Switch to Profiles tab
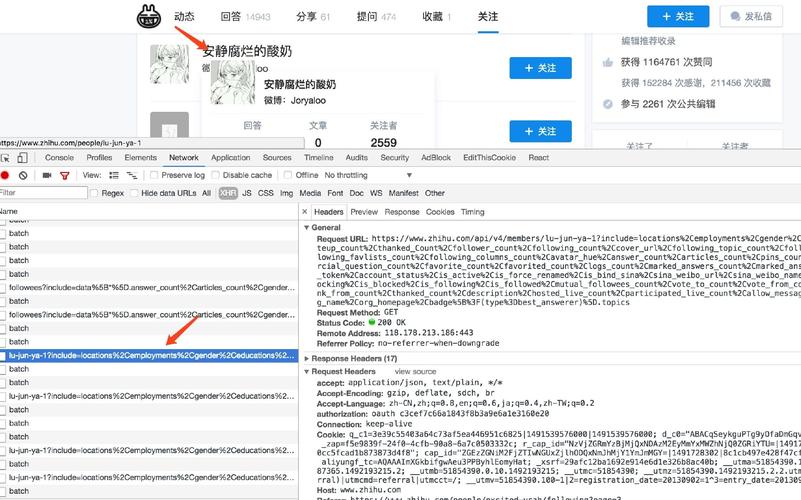This screenshot has width=801, height=500. [x=99, y=158]
